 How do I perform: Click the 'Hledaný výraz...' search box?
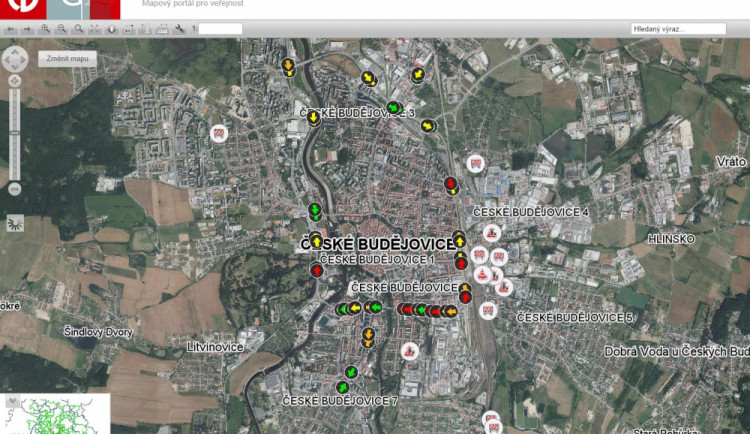pos(678,29)
